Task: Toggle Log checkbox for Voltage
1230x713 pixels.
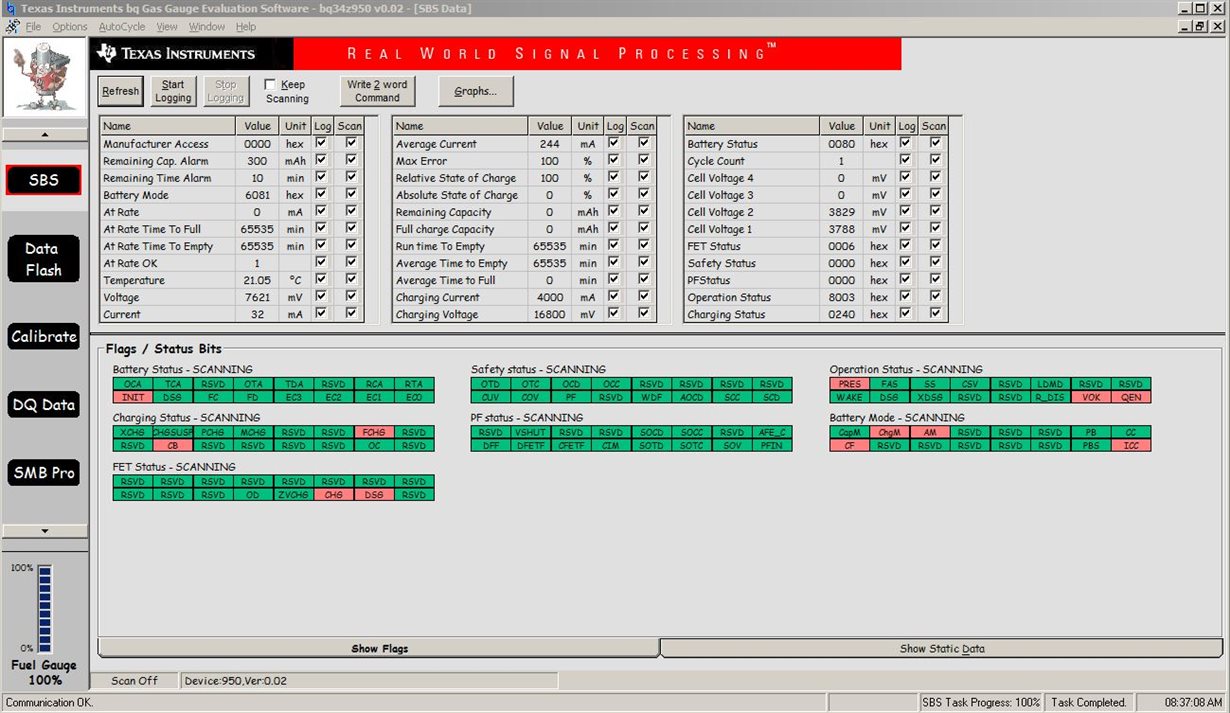Action: [x=321, y=296]
